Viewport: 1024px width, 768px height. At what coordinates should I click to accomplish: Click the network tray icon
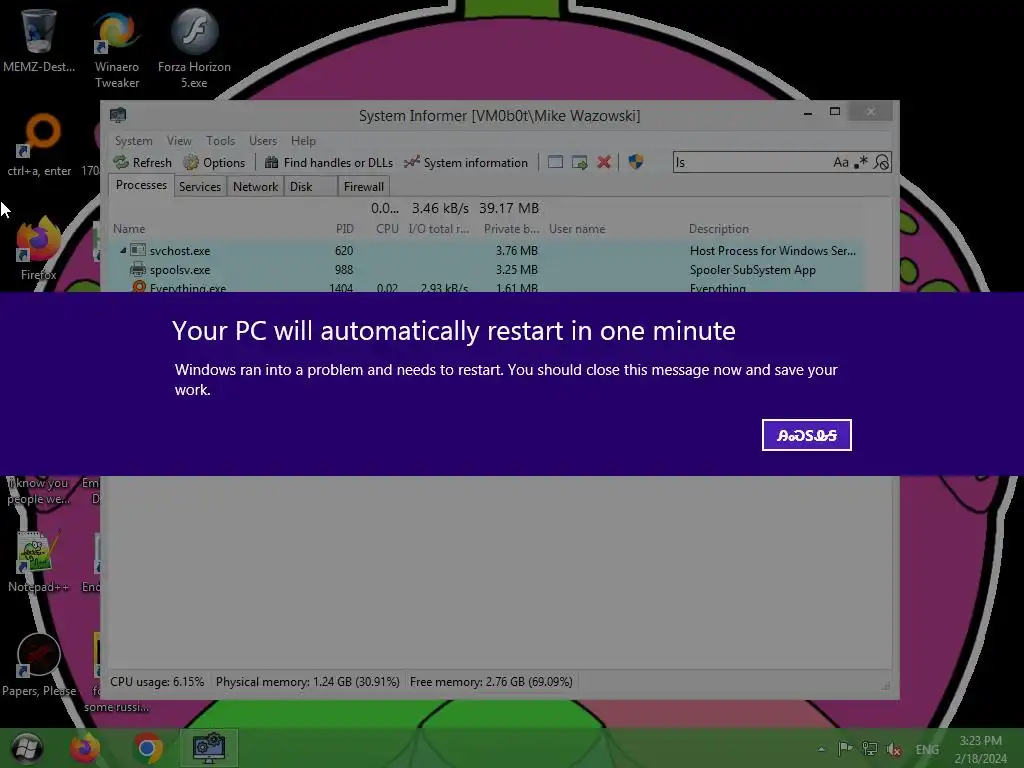869,749
